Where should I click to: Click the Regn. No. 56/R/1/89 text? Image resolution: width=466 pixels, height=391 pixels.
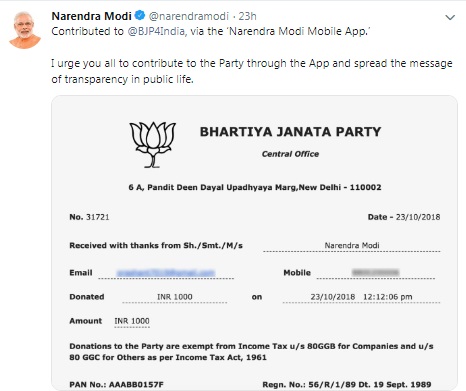click(x=347, y=384)
